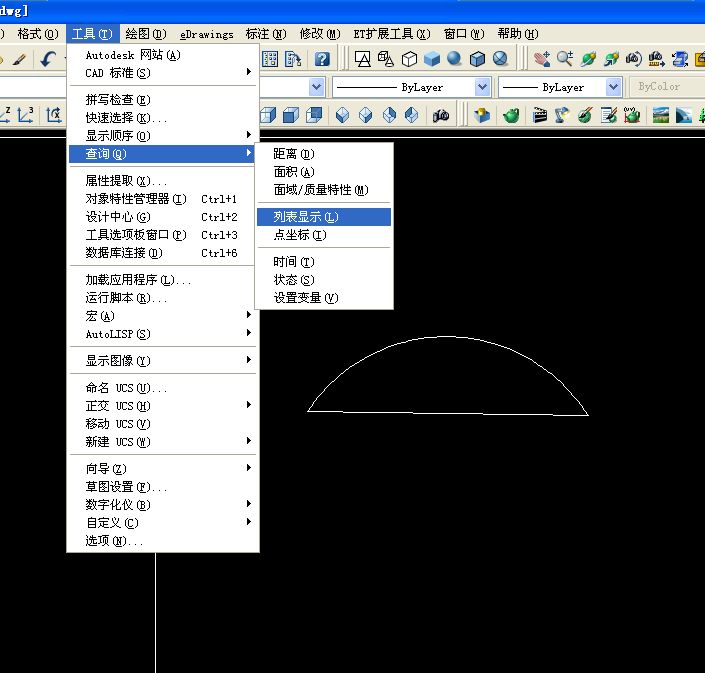Open the 标注 menu
This screenshot has width=705, height=673.
(266, 34)
